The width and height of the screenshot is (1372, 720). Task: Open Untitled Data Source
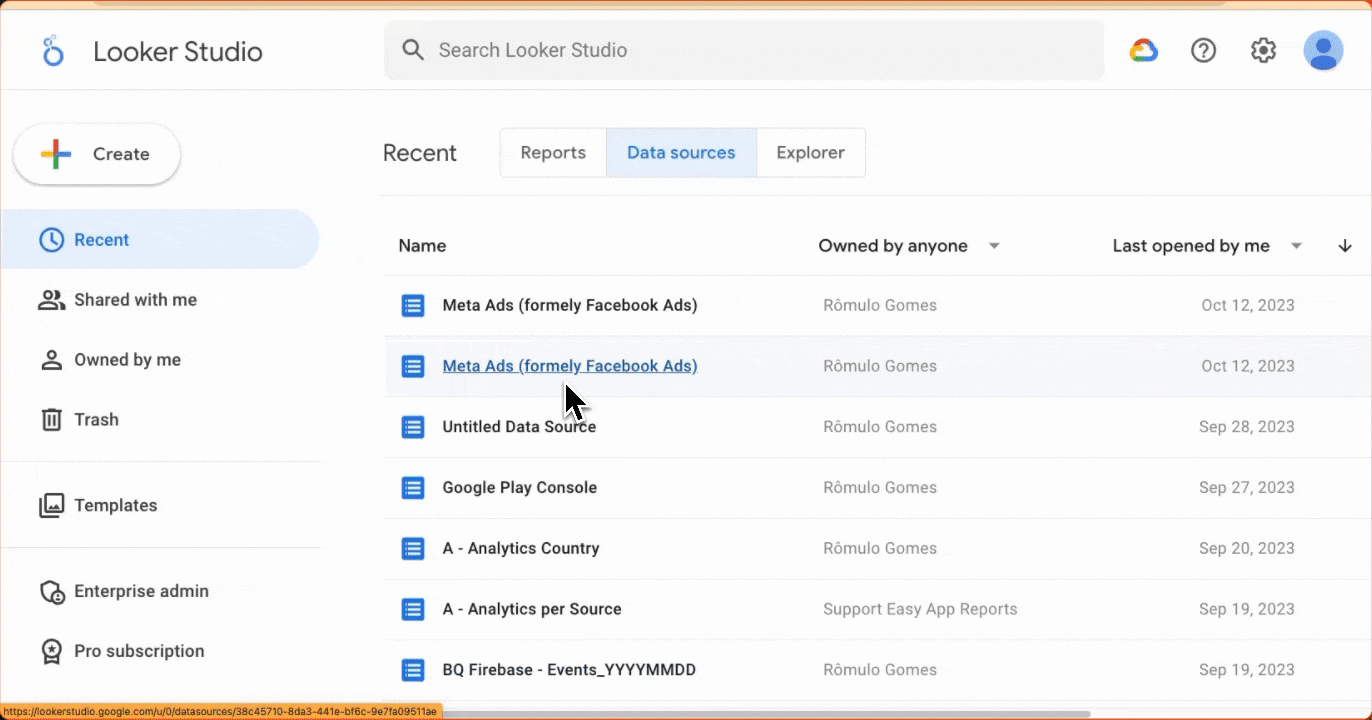click(519, 427)
